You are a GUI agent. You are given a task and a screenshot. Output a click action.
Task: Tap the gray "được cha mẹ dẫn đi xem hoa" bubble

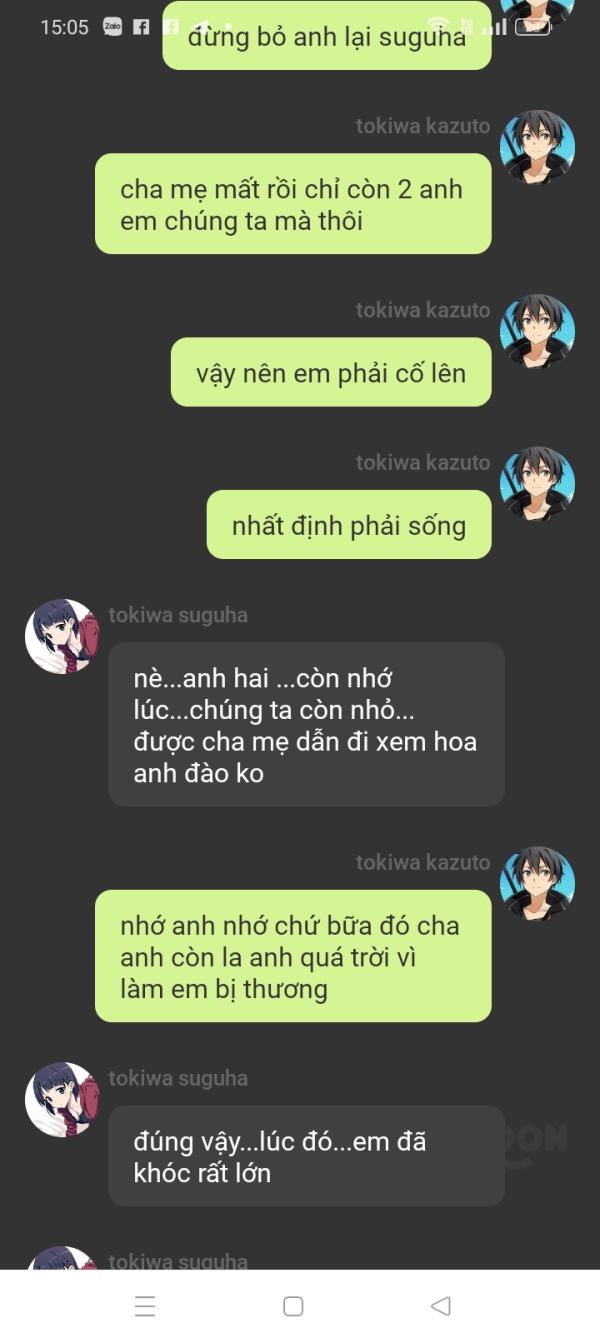click(306, 724)
